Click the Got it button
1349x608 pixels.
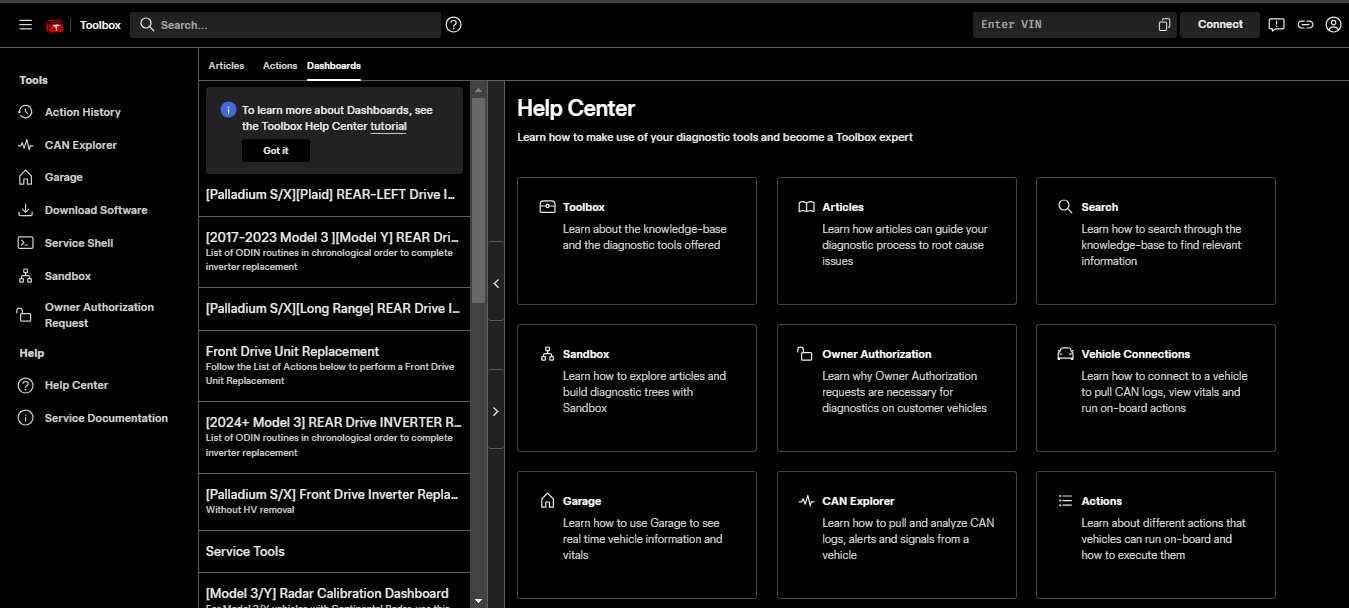click(276, 151)
